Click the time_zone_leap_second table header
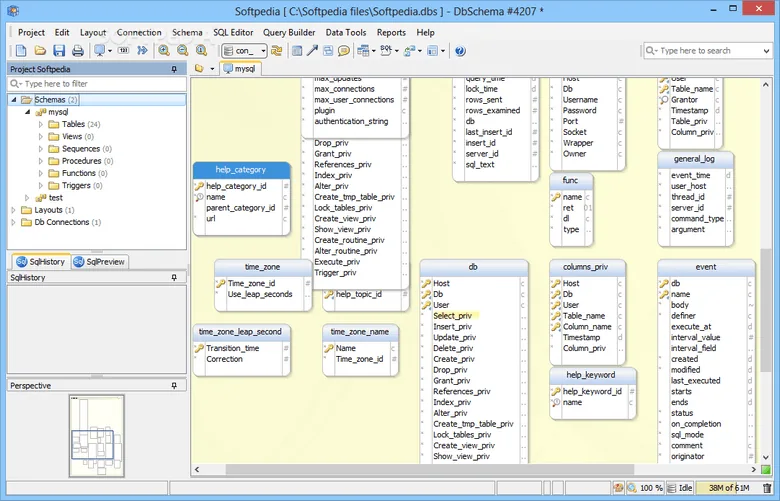This screenshot has width=780, height=501. 241,332
